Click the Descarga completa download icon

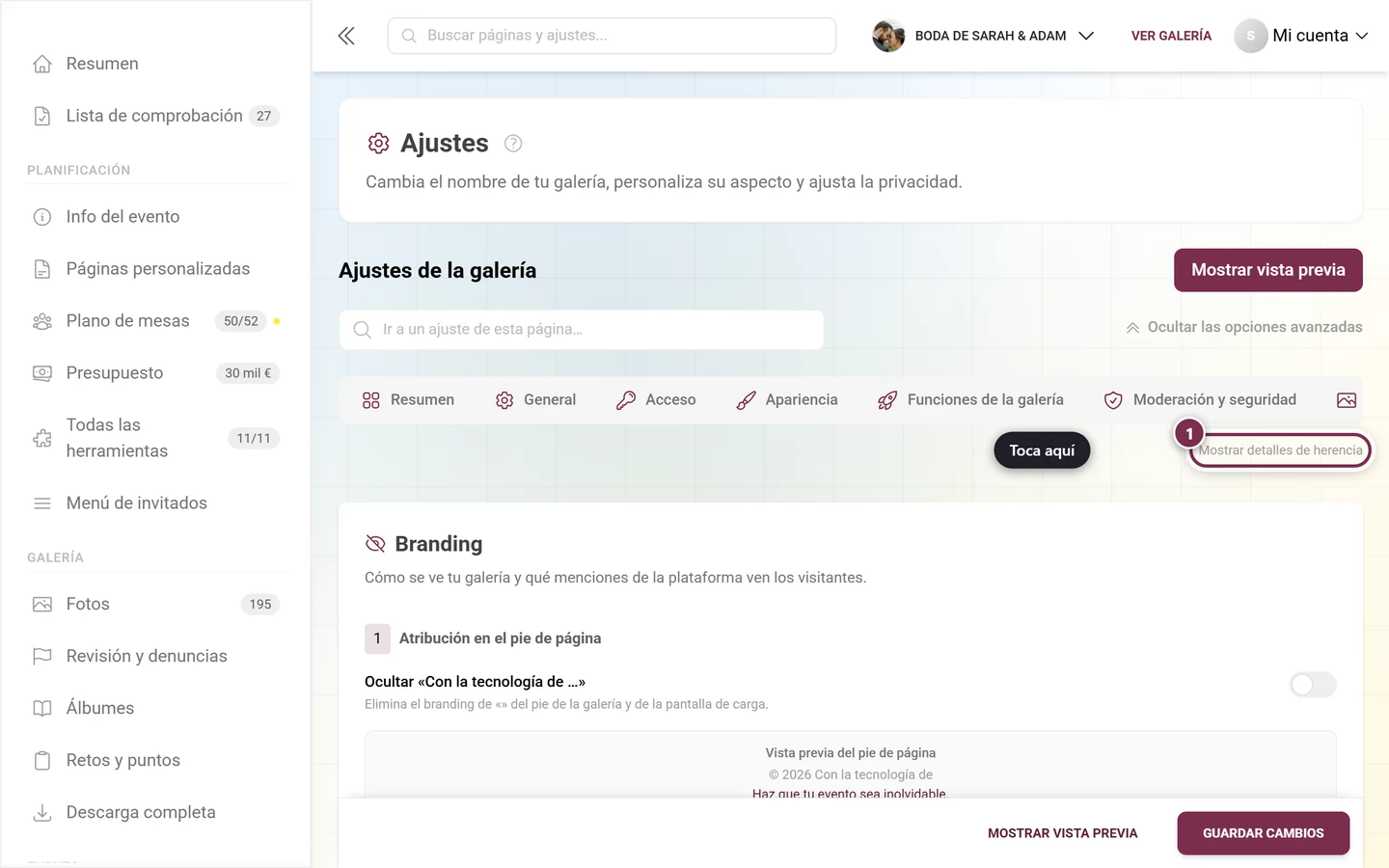coord(42,812)
